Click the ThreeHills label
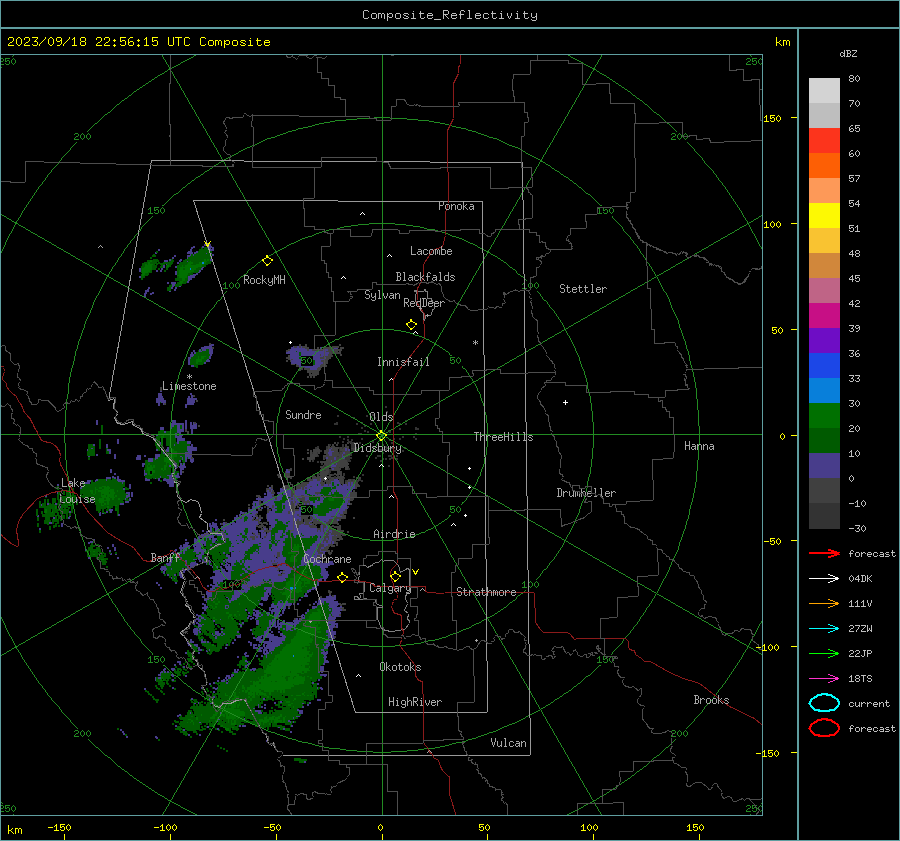 503,437
